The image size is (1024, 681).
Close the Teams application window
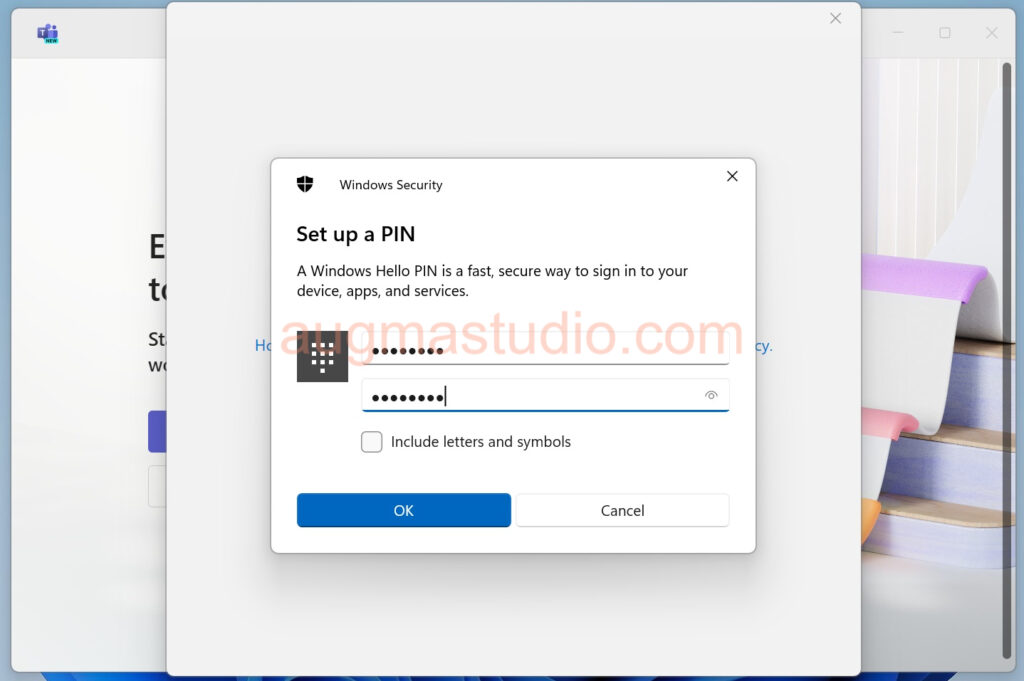(x=991, y=33)
